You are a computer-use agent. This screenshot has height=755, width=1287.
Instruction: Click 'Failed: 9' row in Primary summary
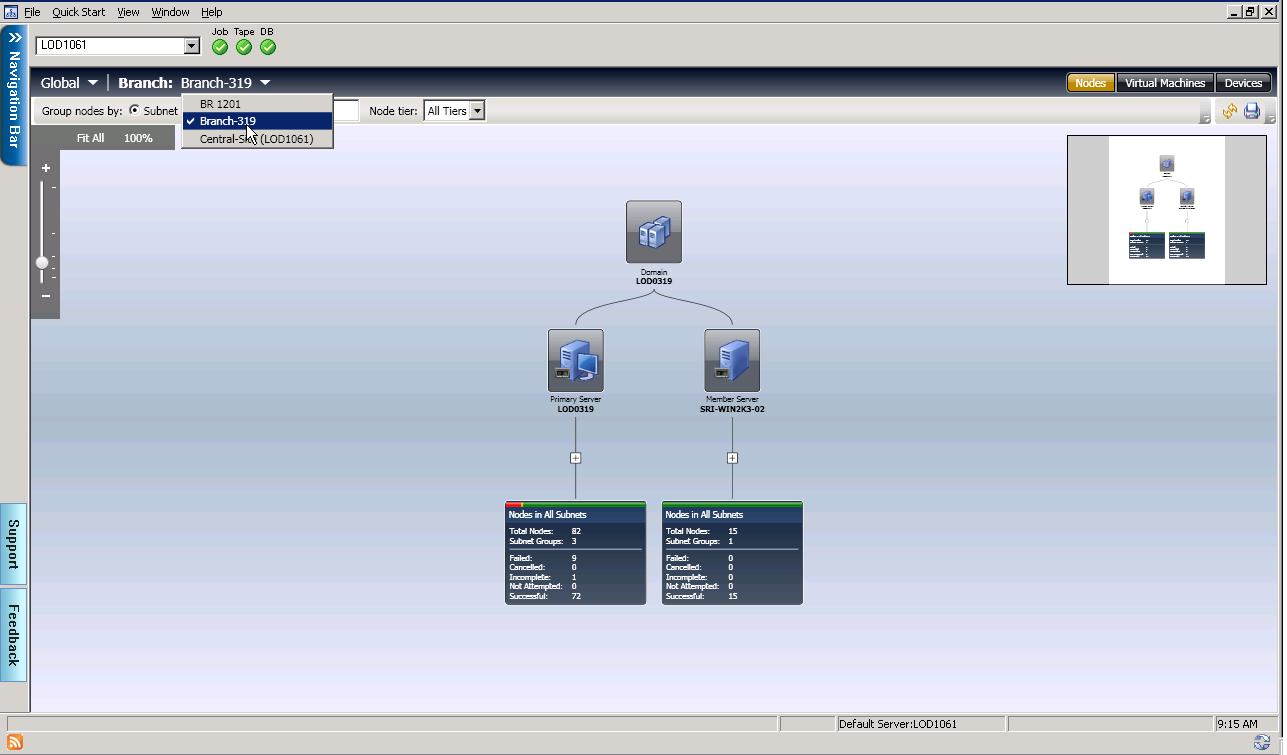543,558
